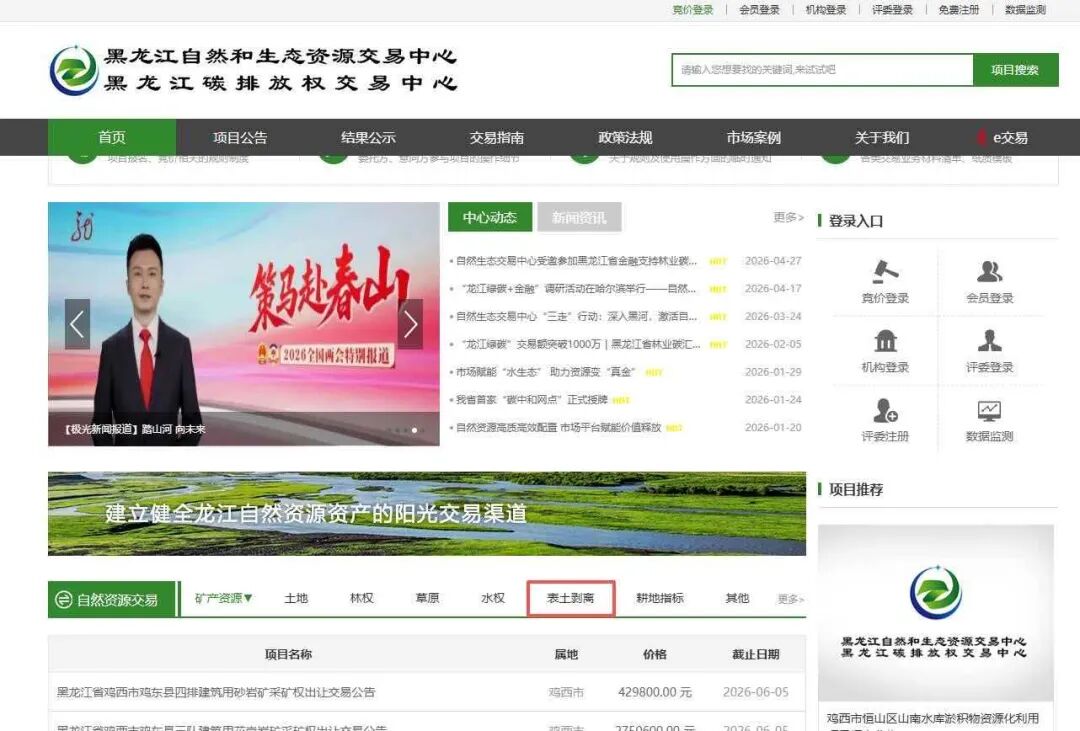
Task: Expand 更多 in resource category row
Action: tap(791, 599)
